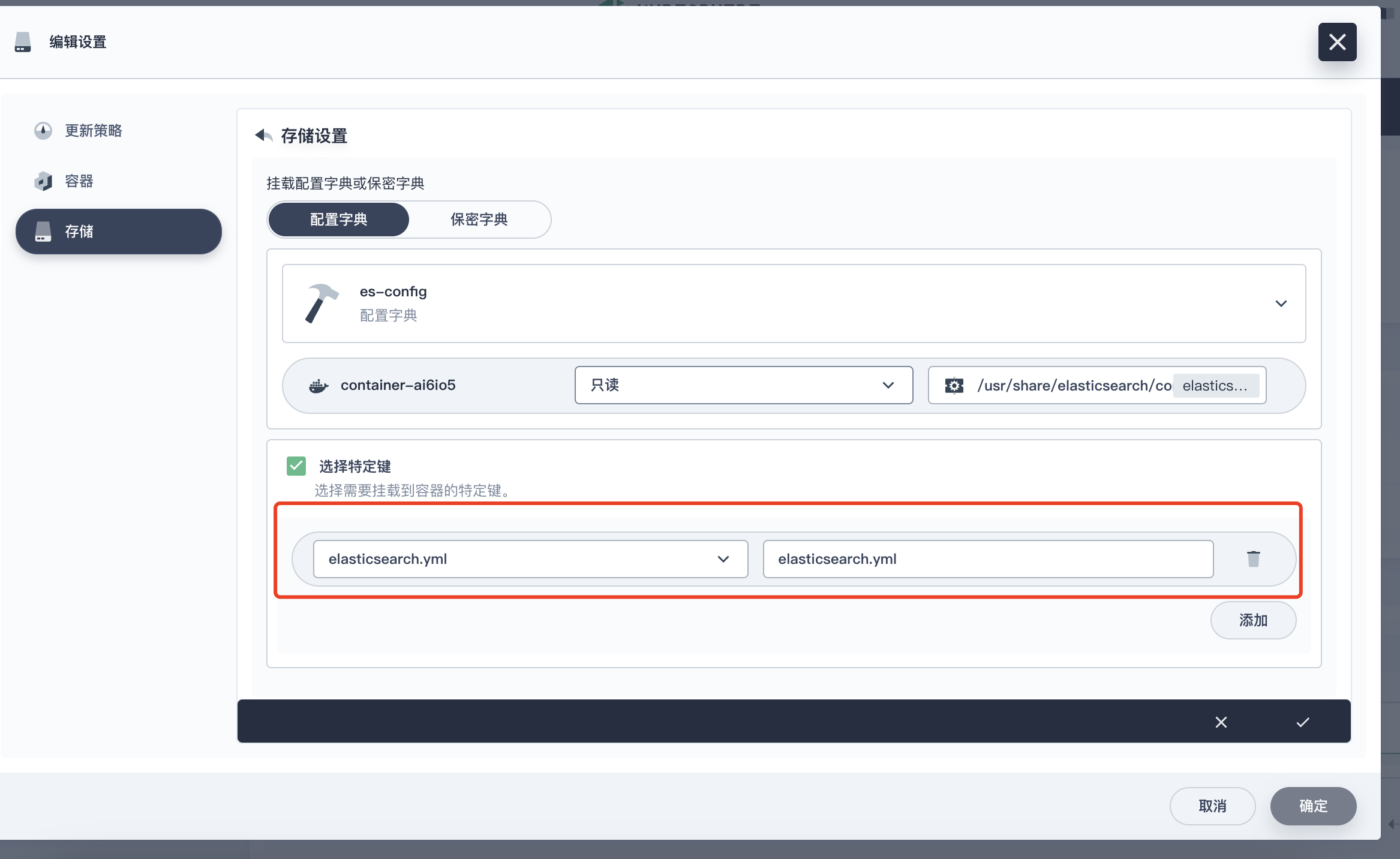
Task: Click the disk icon beside 存储
Action: coord(43,232)
